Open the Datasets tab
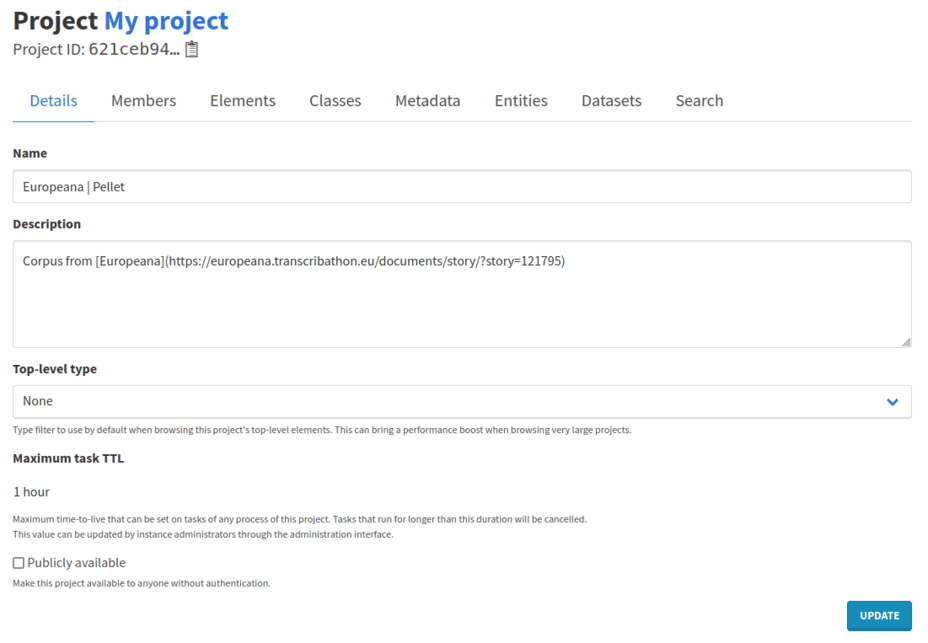 [611, 101]
